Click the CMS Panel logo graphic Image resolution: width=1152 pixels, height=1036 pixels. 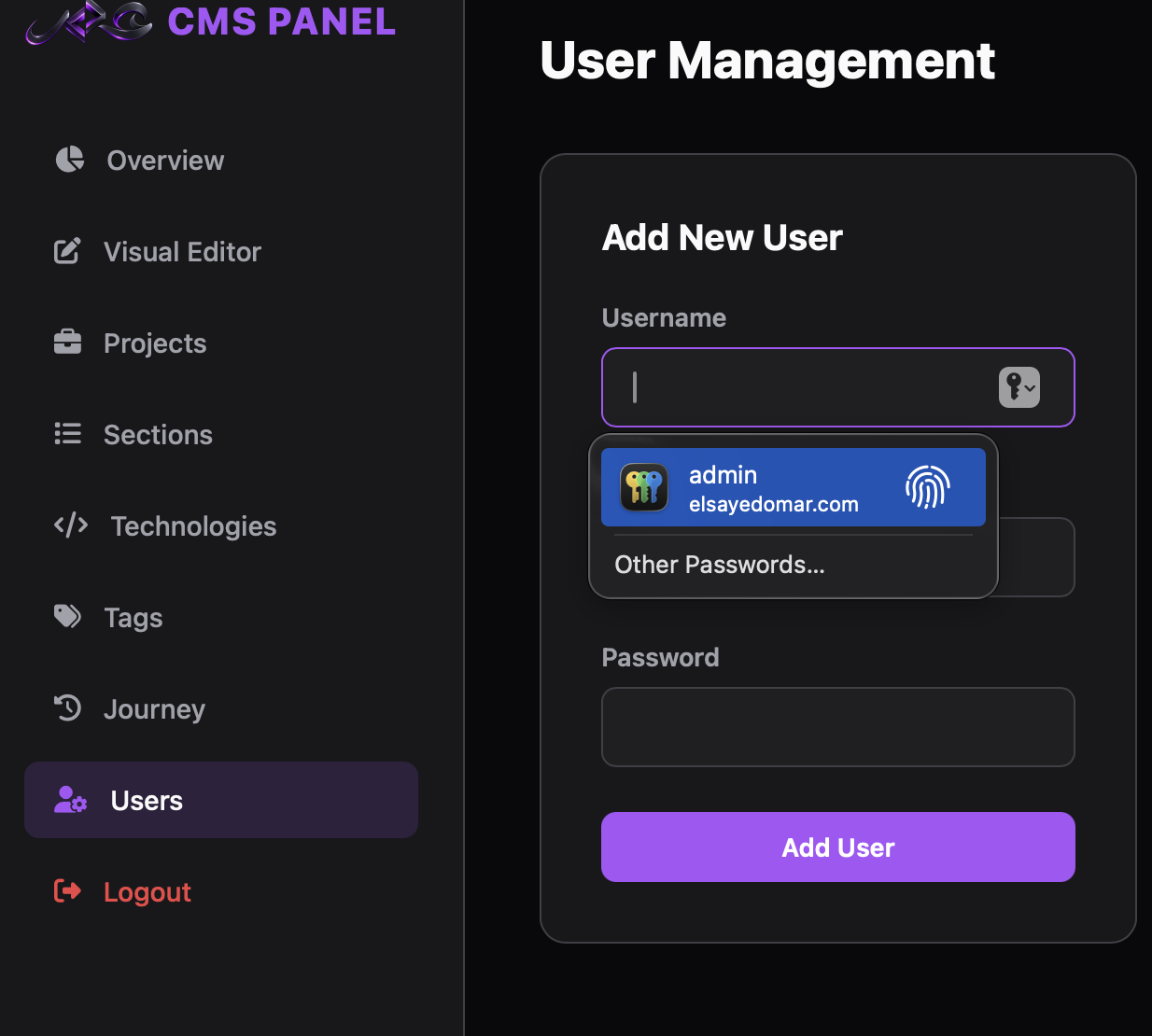coord(89,21)
